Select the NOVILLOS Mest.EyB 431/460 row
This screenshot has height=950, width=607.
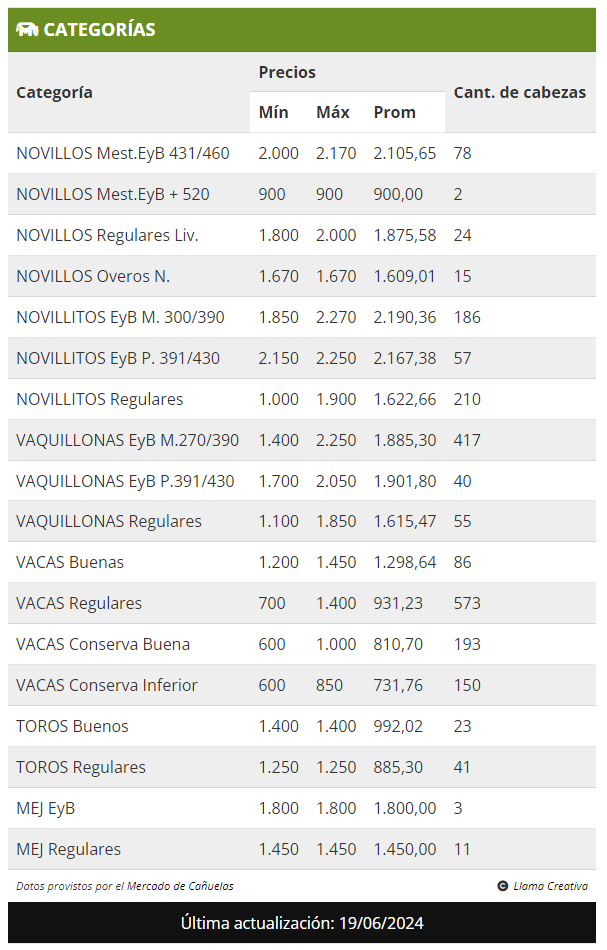(302, 153)
